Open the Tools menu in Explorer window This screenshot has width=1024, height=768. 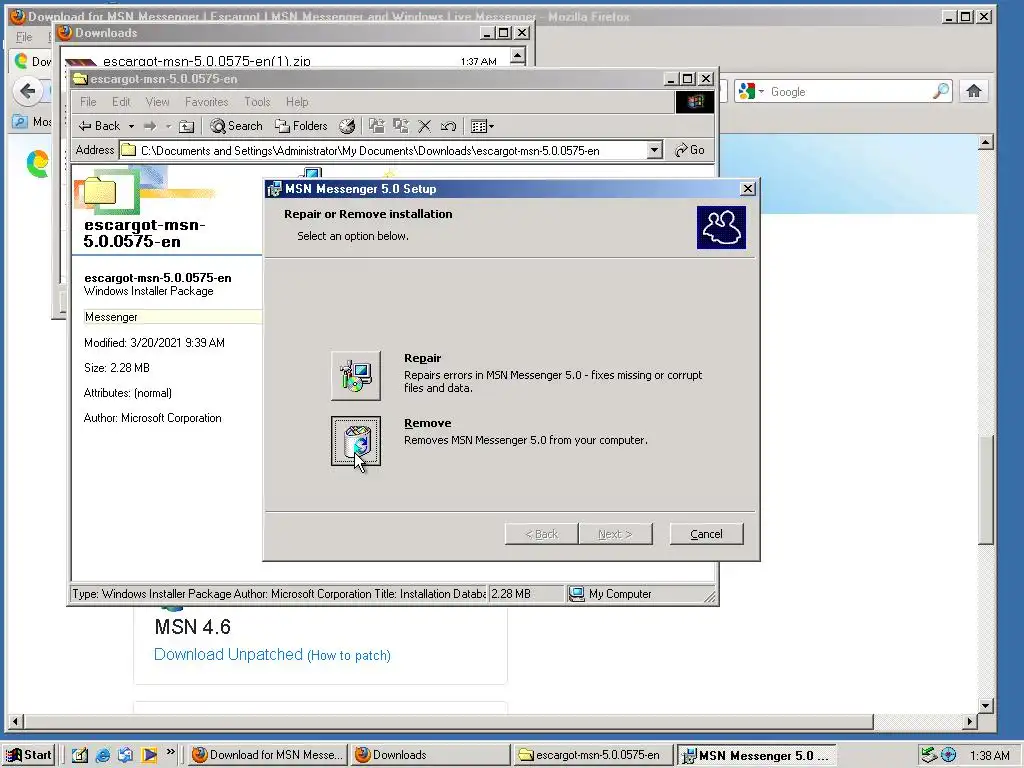coord(257,102)
